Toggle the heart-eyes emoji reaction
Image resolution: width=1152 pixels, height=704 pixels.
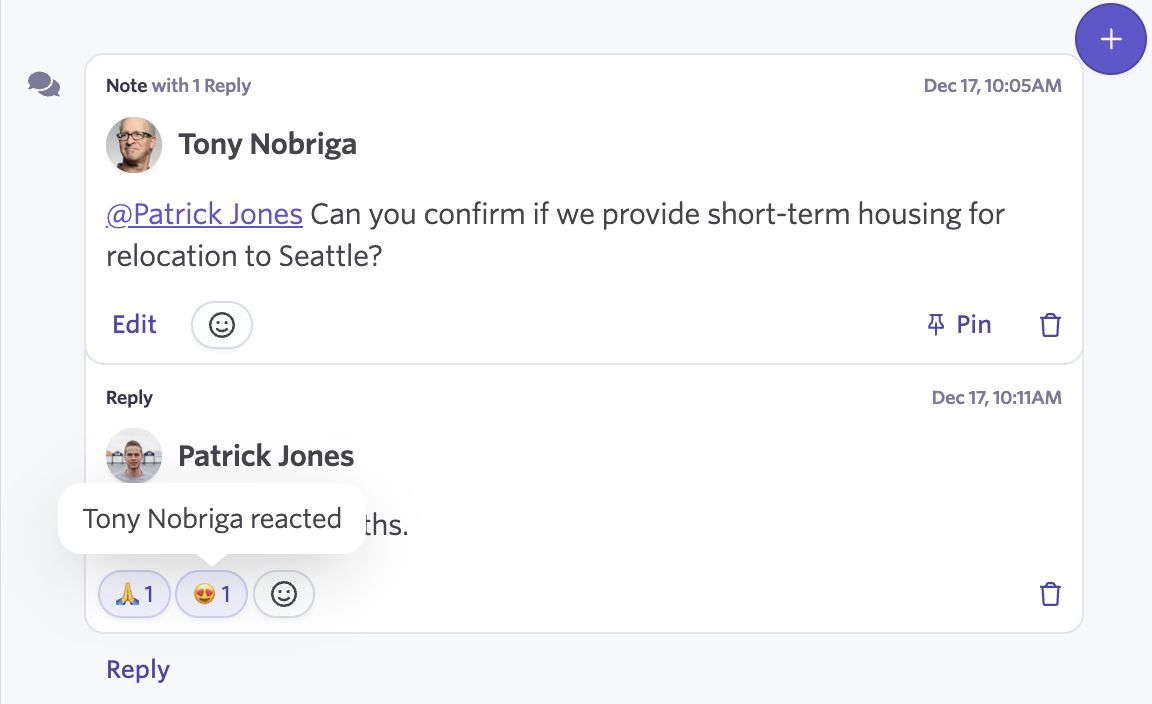pos(211,594)
